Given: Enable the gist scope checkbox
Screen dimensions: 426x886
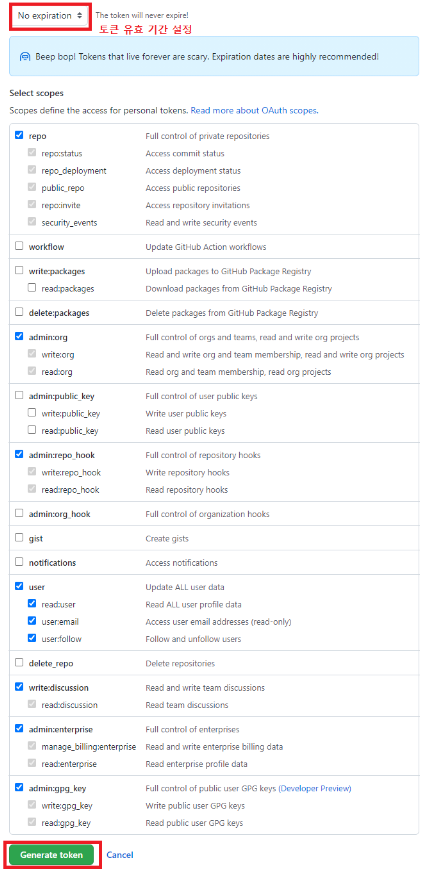Looking at the screenshot, I should click(19, 538).
